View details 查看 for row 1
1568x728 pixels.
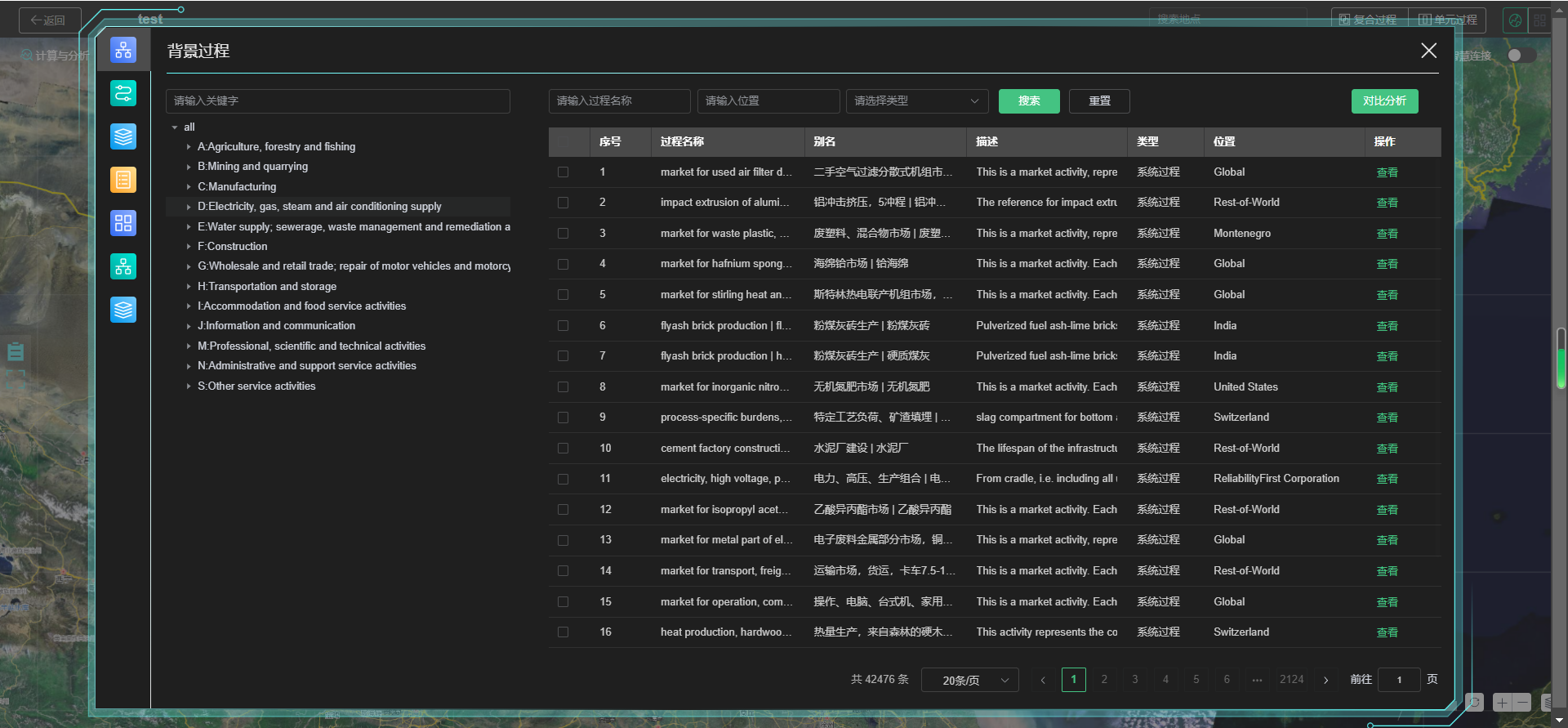click(1387, 172)
